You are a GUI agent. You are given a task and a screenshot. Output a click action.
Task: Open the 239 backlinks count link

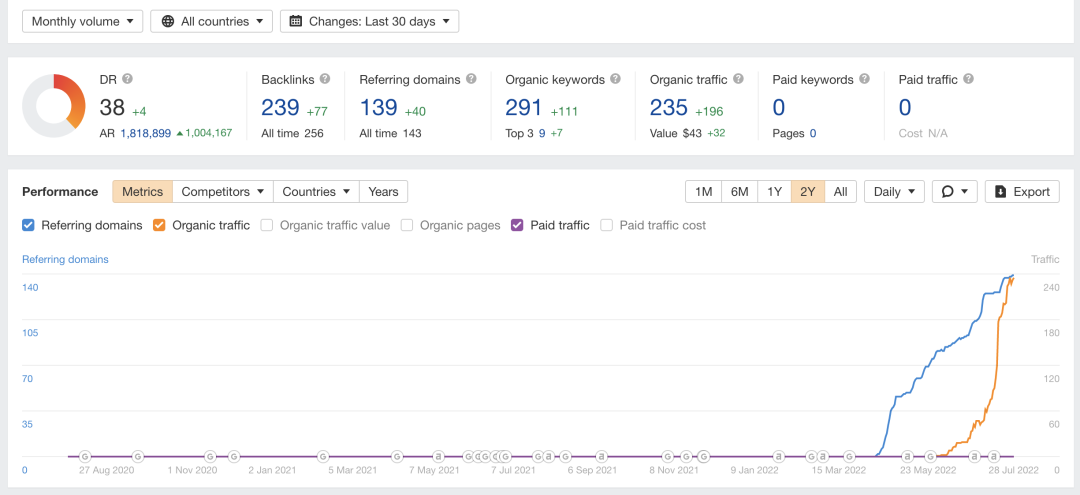click(x=280, y=108)
